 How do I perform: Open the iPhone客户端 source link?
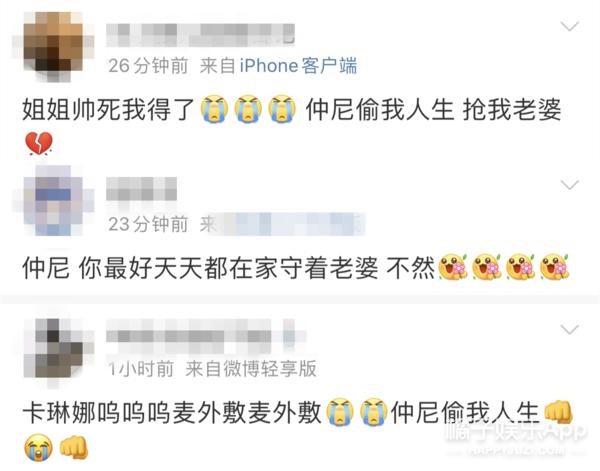click(x=298, y=66)
